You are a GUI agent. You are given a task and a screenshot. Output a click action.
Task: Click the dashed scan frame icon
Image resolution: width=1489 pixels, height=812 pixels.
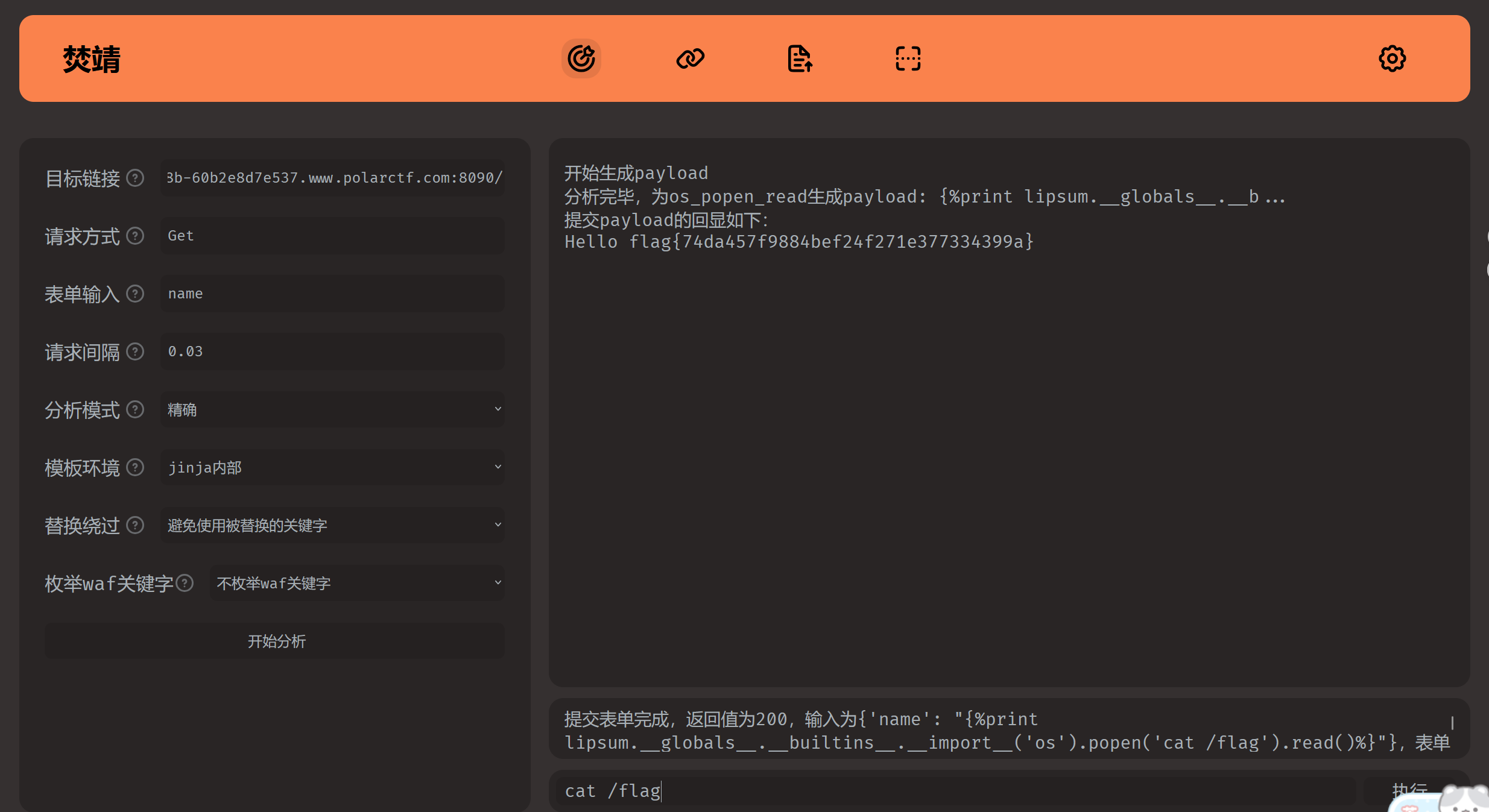click(908, 58)
